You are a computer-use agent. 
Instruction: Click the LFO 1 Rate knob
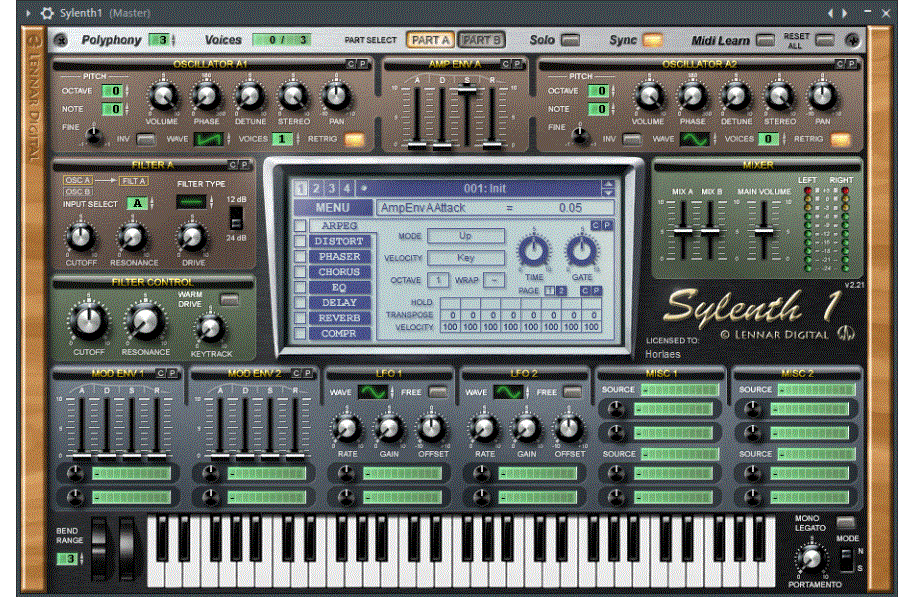[347, 430]
